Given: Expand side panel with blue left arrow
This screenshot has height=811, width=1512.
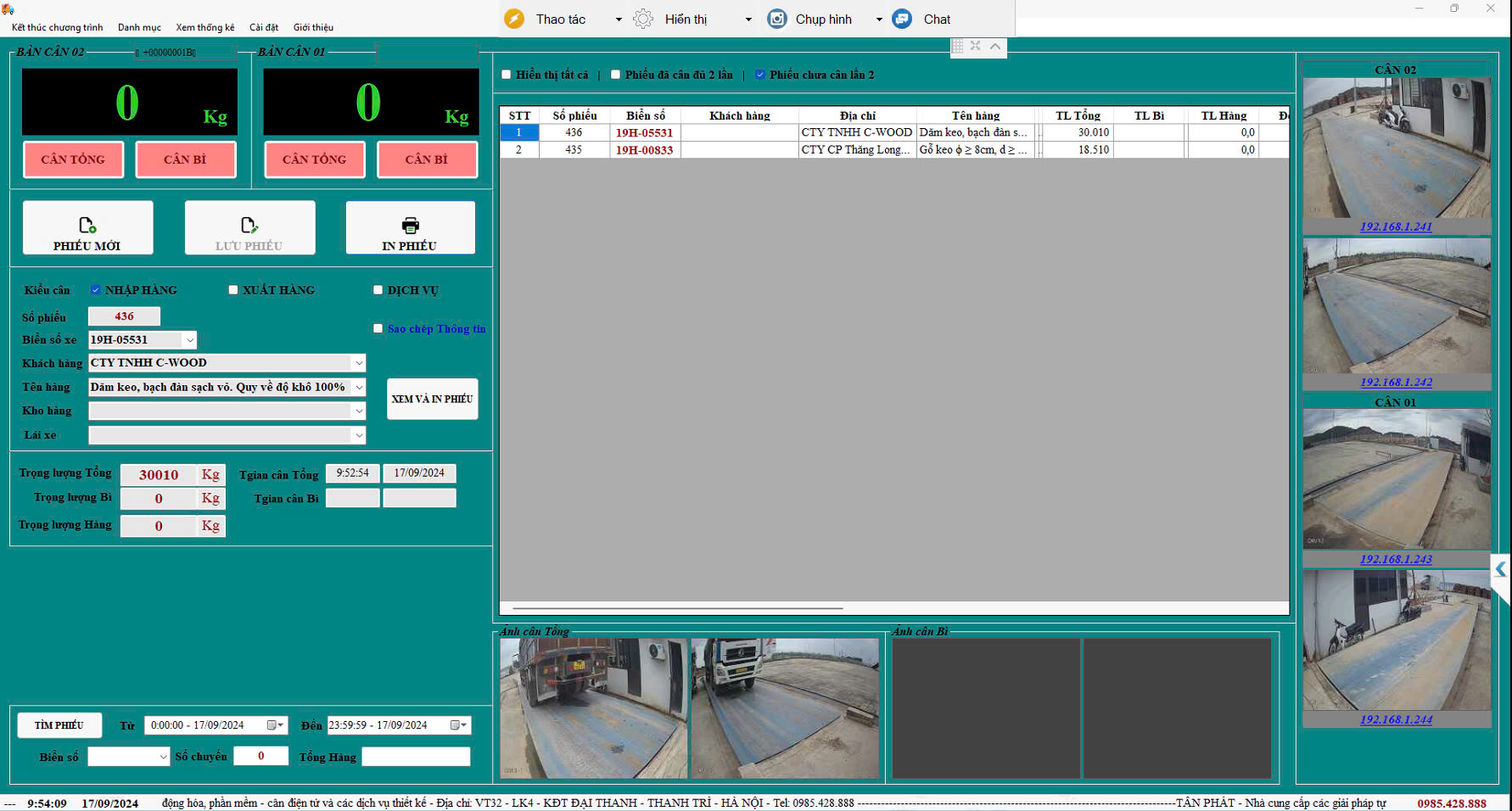Looking at the screenshot, I should click(1500, 569).
